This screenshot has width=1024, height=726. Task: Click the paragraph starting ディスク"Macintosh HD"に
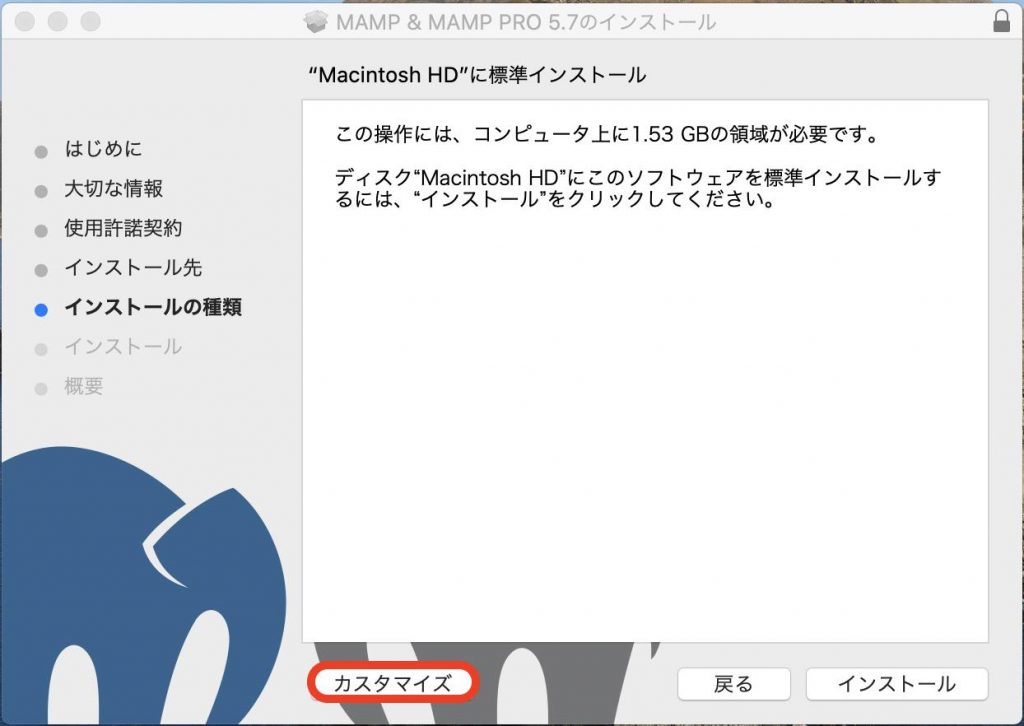[x=638, y=188]
